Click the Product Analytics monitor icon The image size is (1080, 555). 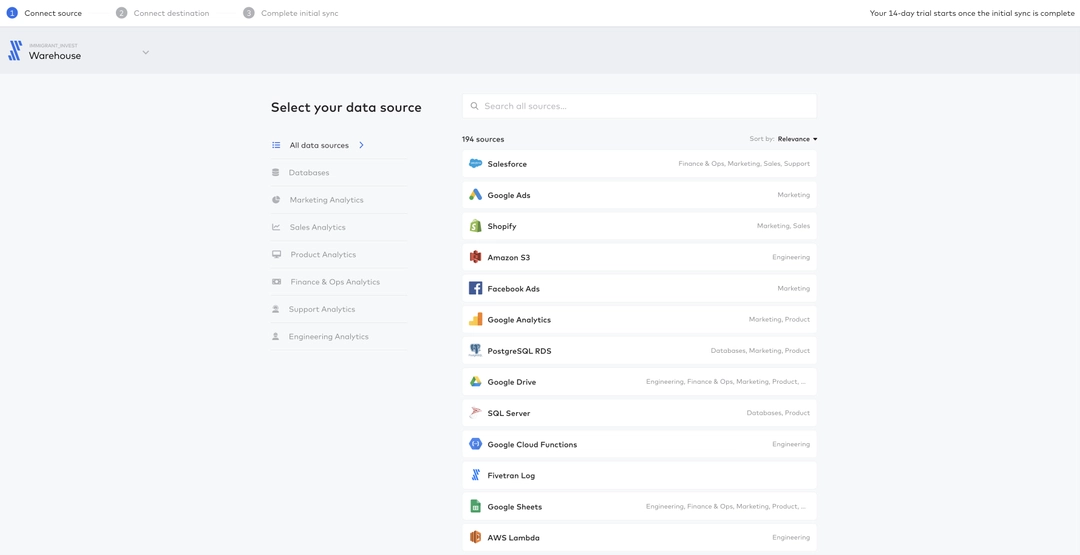pos(276,254)
